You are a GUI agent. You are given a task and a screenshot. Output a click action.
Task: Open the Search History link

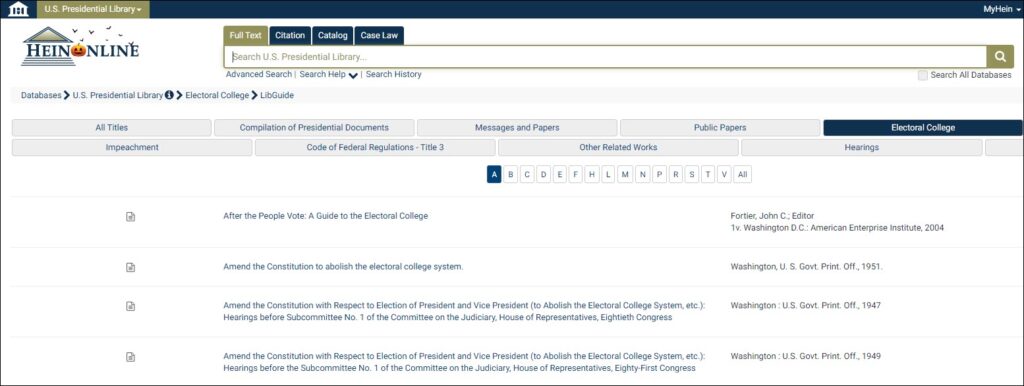(x=394, y=74)
